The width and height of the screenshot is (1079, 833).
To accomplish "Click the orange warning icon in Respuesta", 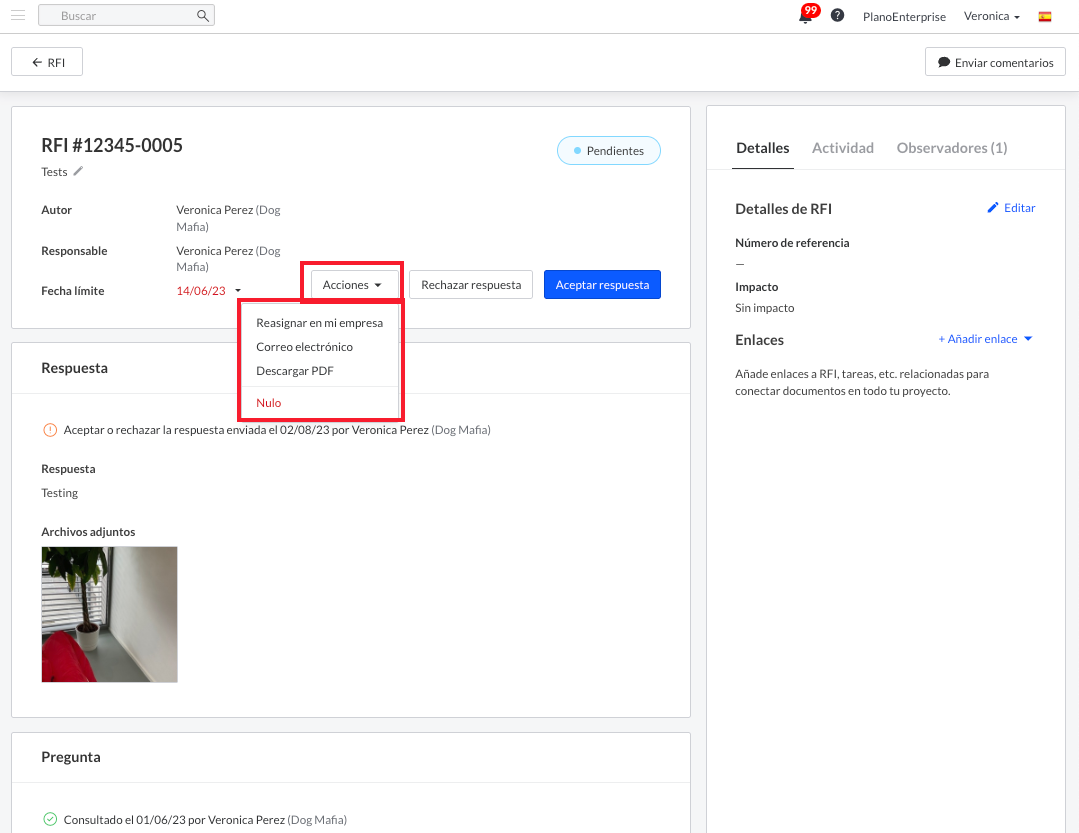I will pyautogui.click(x=50, y=430).
